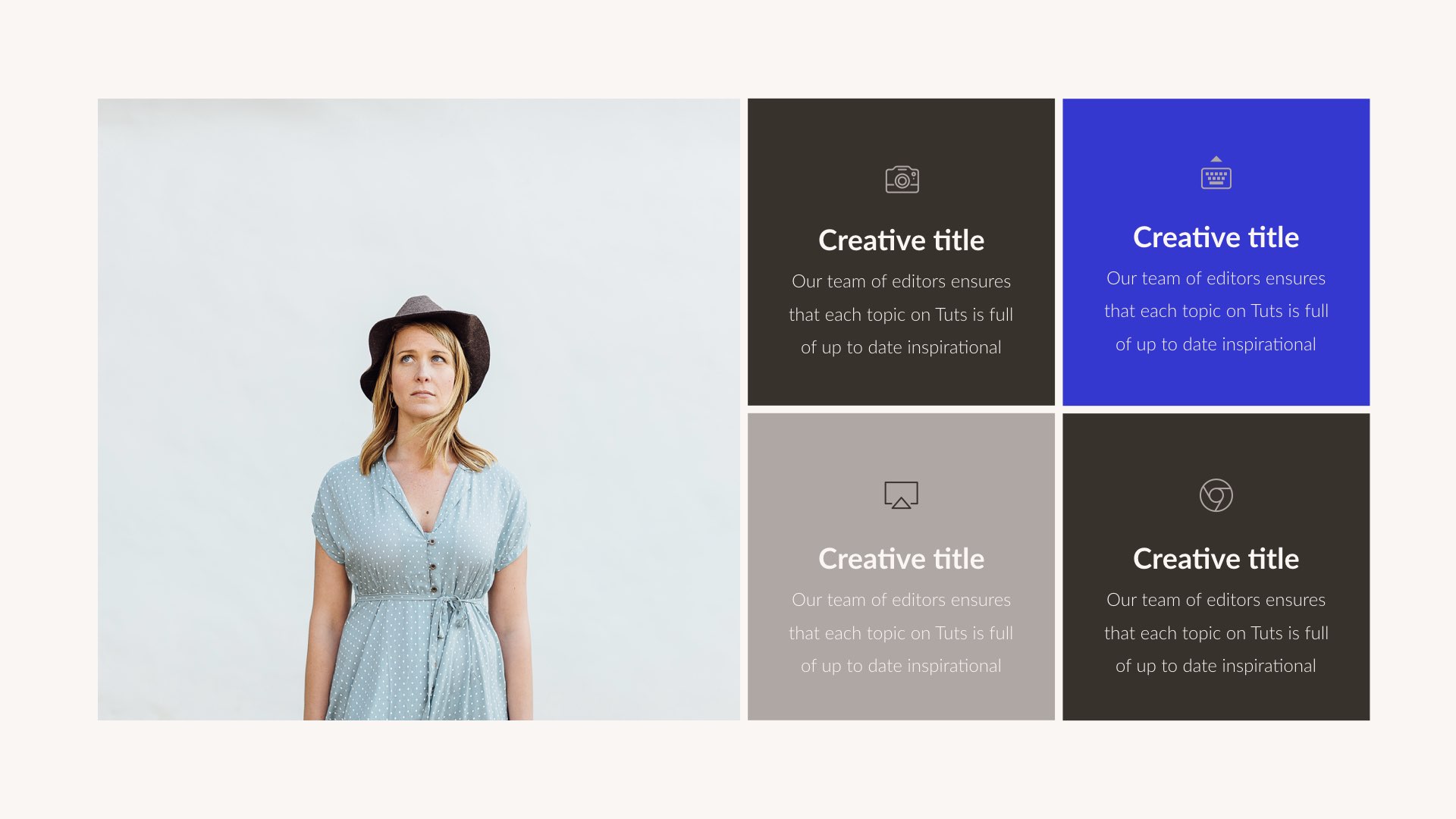Viewport: 1456px width, 819px height.
Task: Select the paragraph text on the top-left card
Action: pos(901,314)
